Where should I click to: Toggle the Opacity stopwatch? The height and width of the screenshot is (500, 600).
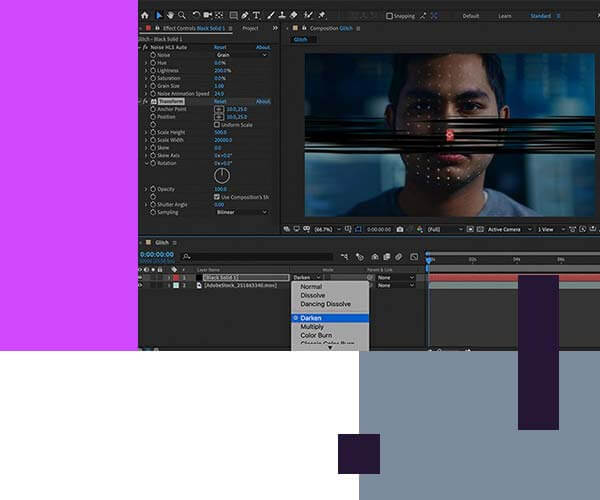coord(153,189)
